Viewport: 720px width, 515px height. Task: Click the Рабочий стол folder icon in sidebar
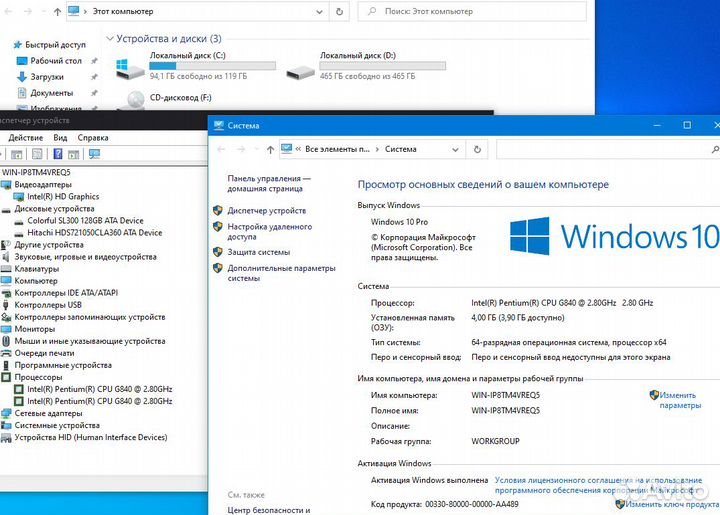[22, 61]
